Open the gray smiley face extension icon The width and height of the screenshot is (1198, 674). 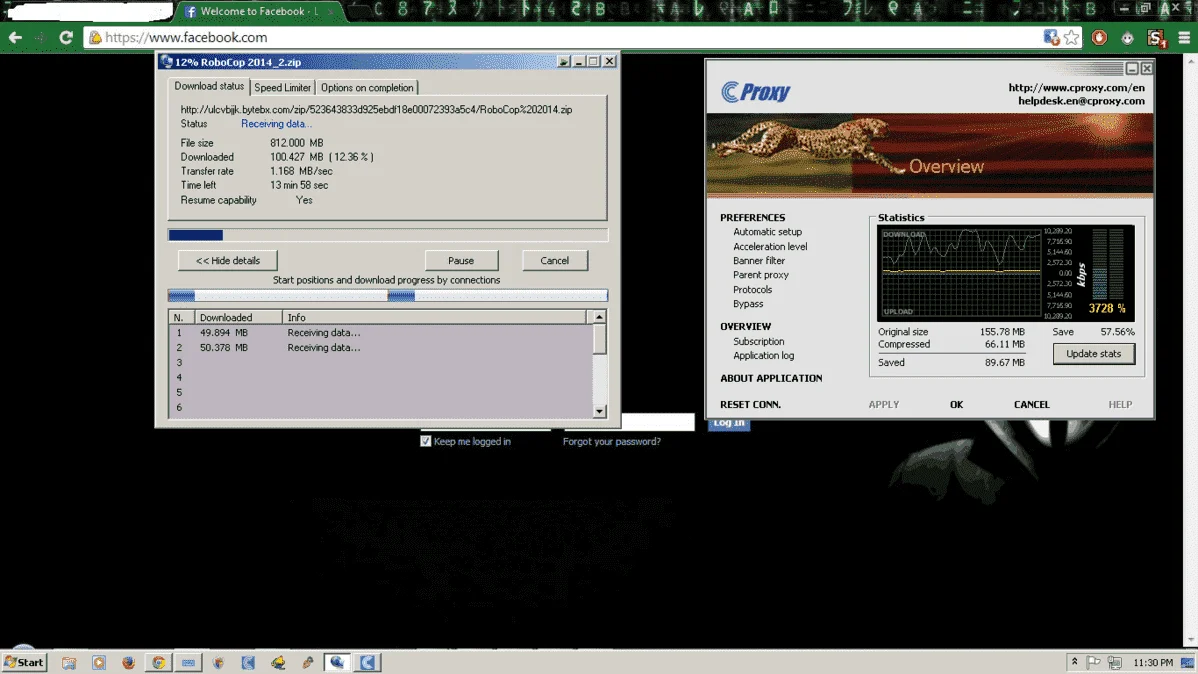1128,37
